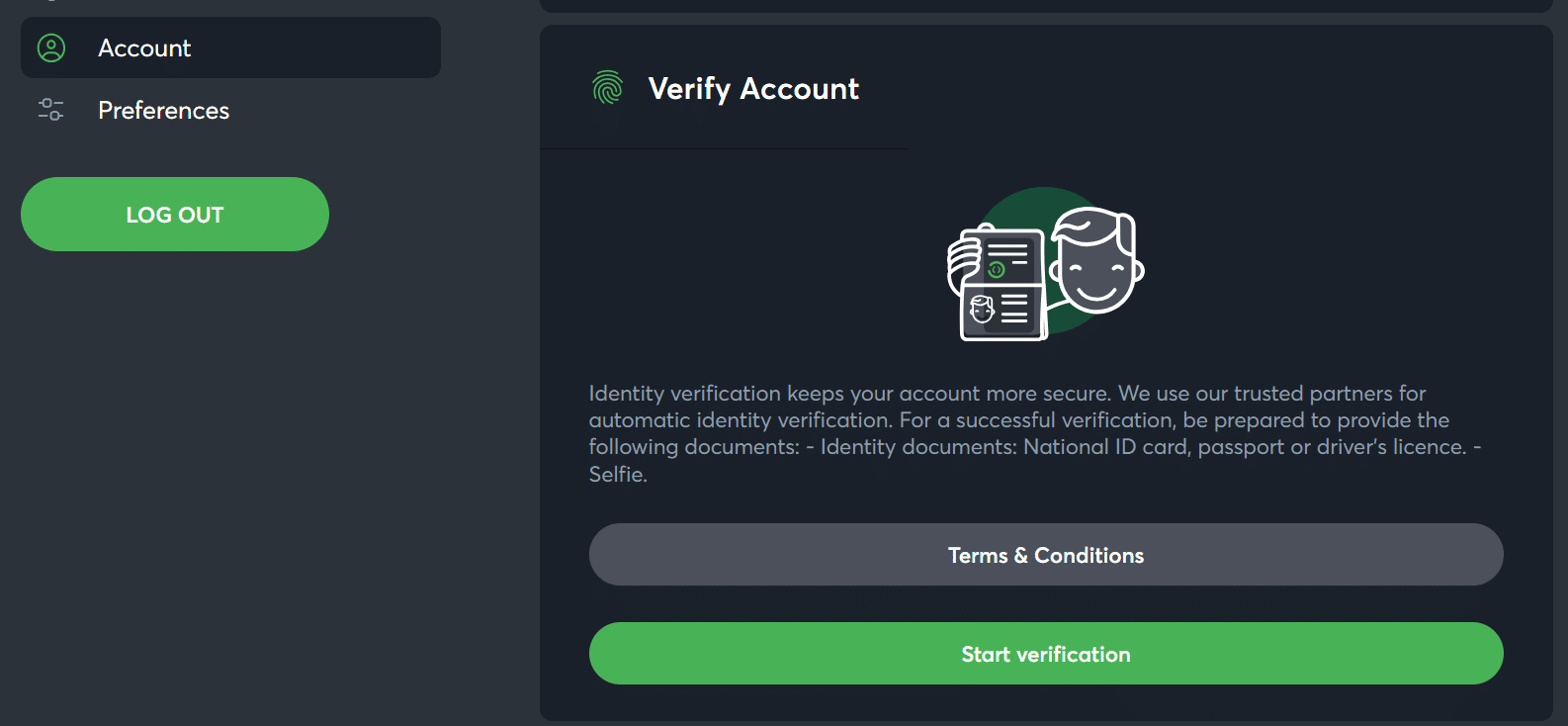Click LOG OUT to sign out
The width and height of the screenshot is (1568, 726).
point(174,214)
